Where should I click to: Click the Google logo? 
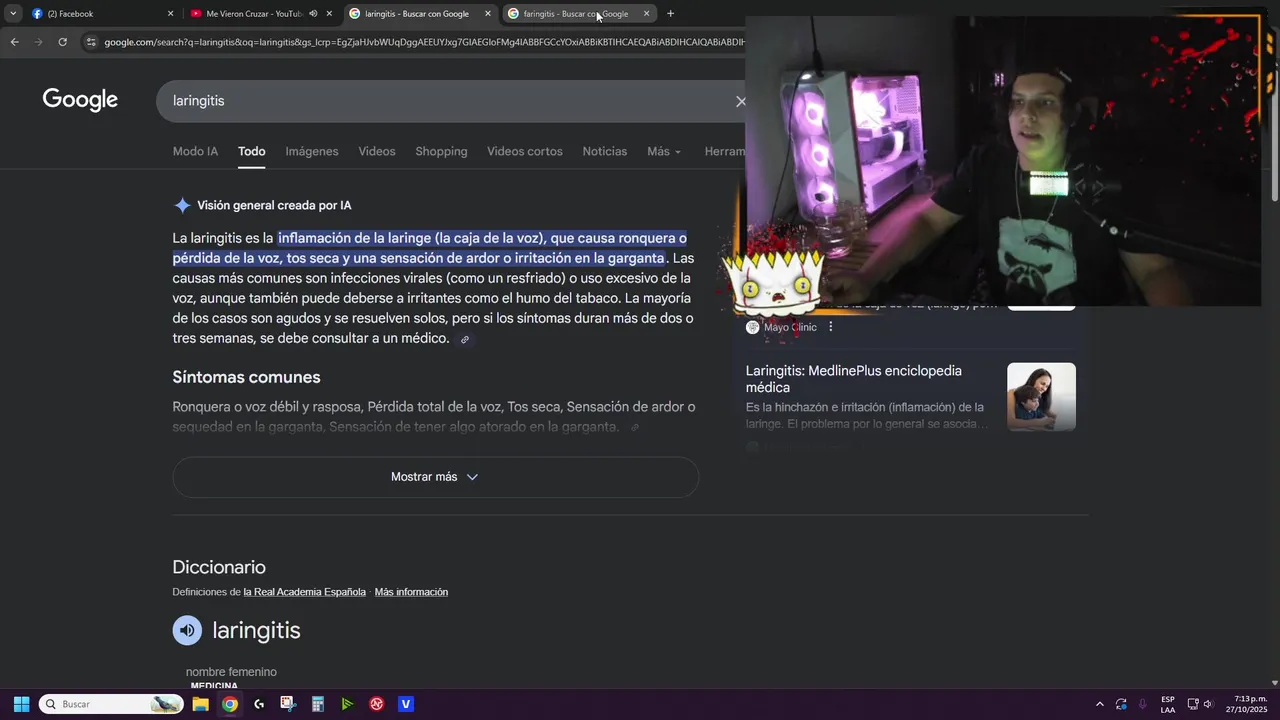pyautogui.click(x=80, y=100)
